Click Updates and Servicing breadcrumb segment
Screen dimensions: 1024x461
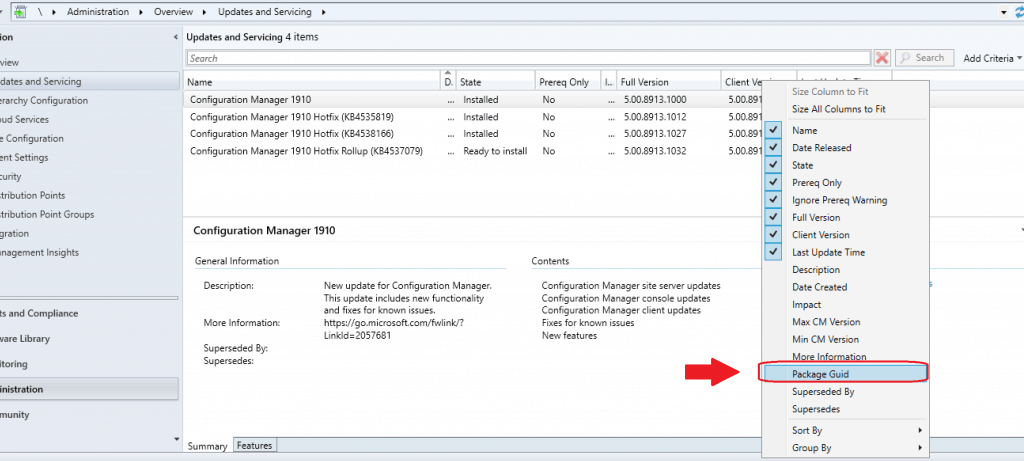coord(264,12)
